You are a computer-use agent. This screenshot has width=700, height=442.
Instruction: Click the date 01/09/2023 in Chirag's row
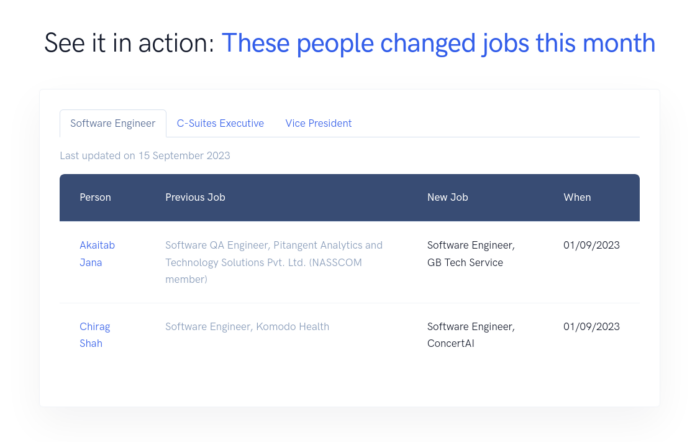point(592,326)
